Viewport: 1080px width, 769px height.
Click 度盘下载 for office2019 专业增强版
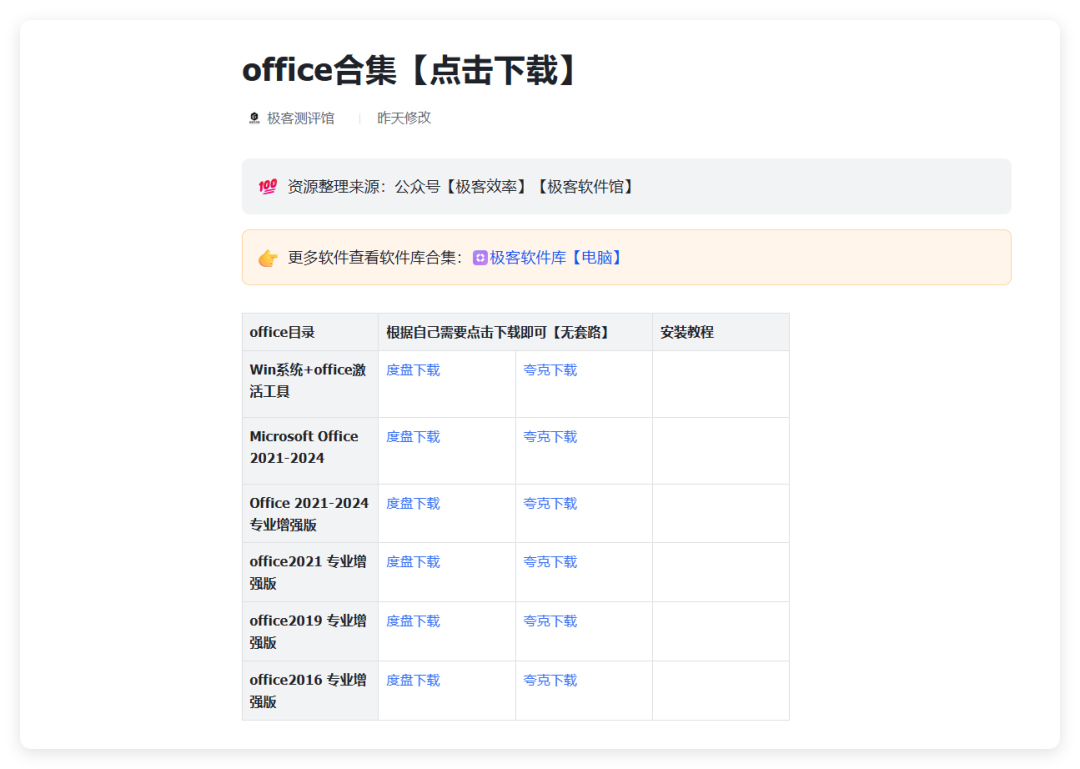pyautogui.click(x=413, y=622)
